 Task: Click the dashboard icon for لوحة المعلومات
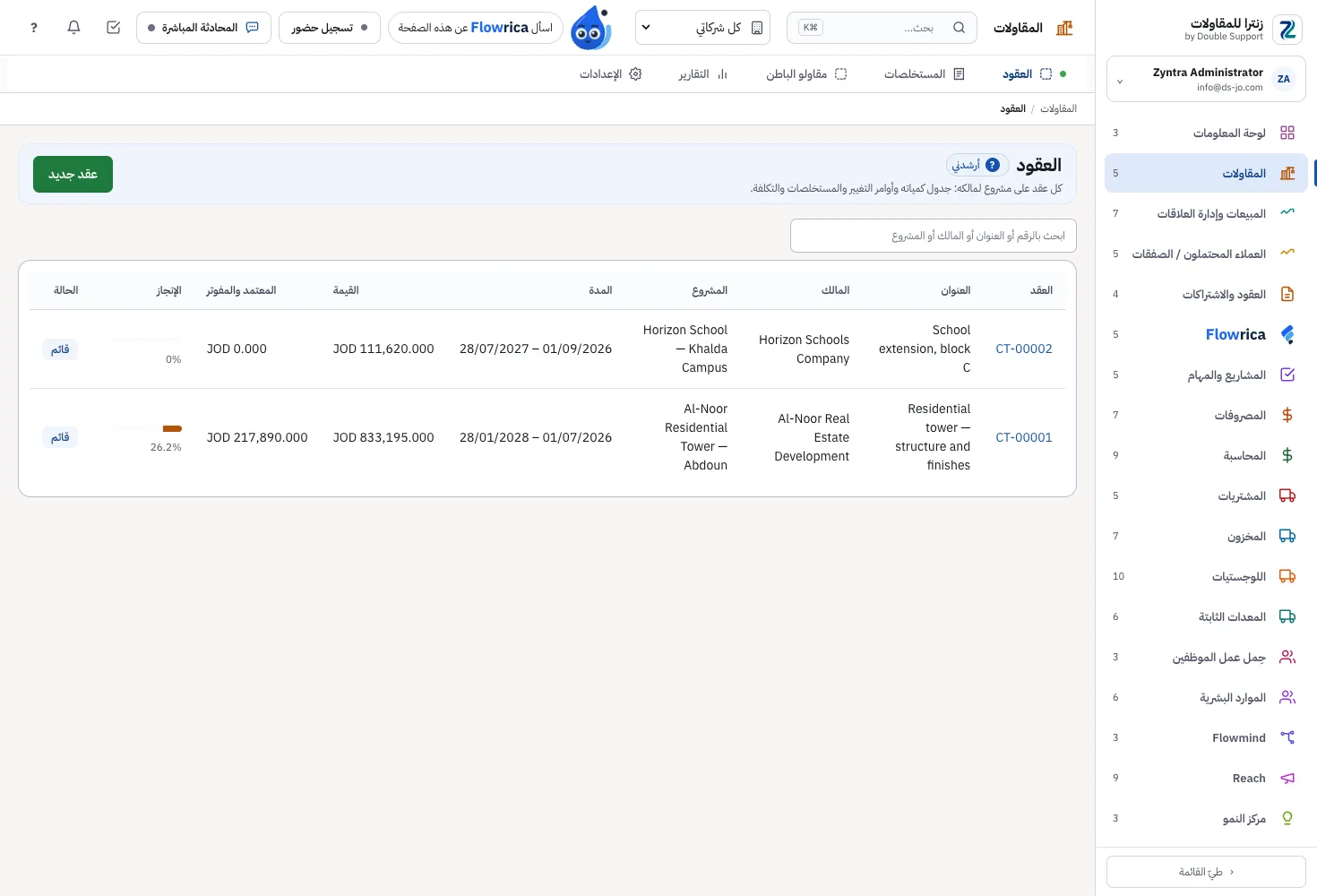click(x=1287, y=133)
